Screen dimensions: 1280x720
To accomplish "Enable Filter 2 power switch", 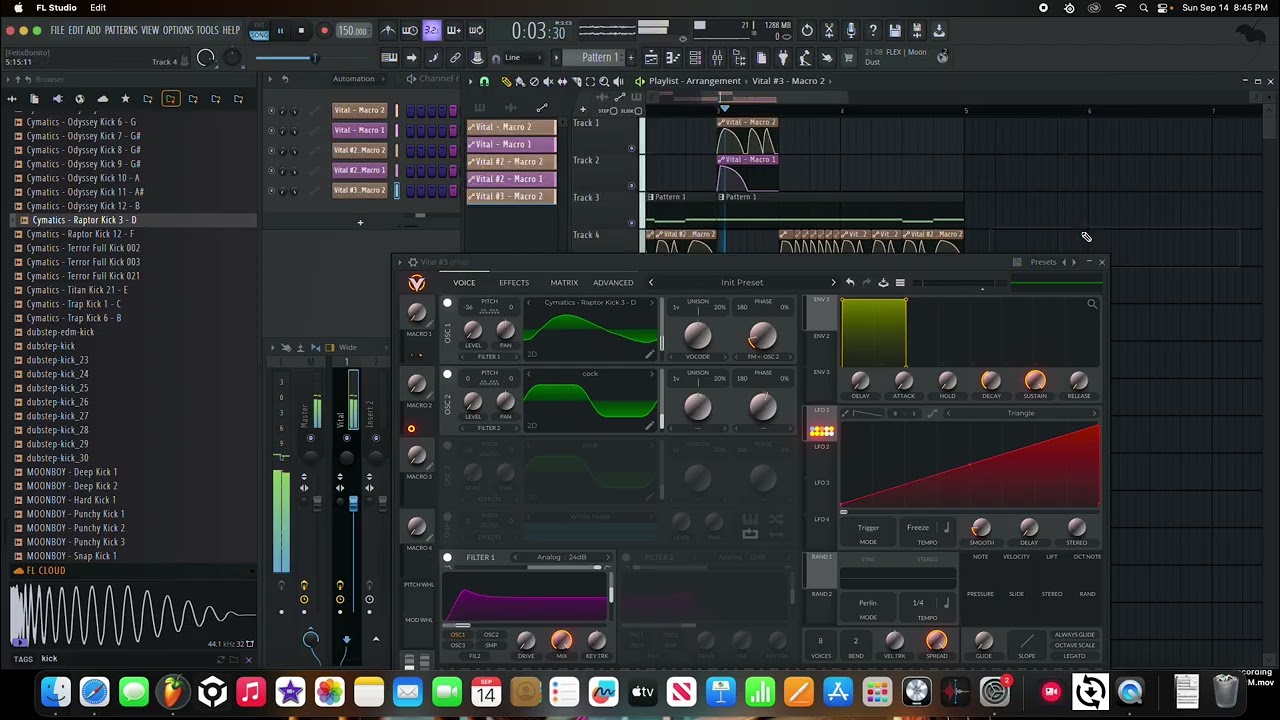I will (626, 557).
